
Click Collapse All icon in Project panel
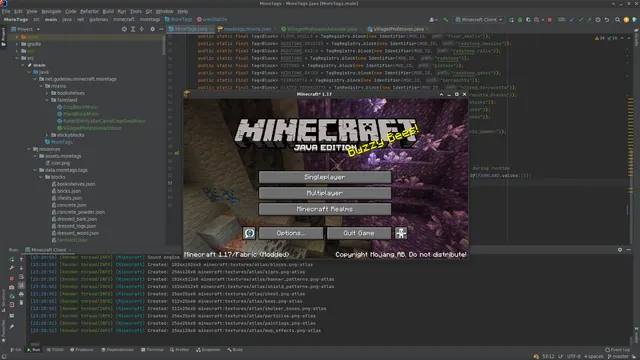pyautogui.click(x=142, y=29)
